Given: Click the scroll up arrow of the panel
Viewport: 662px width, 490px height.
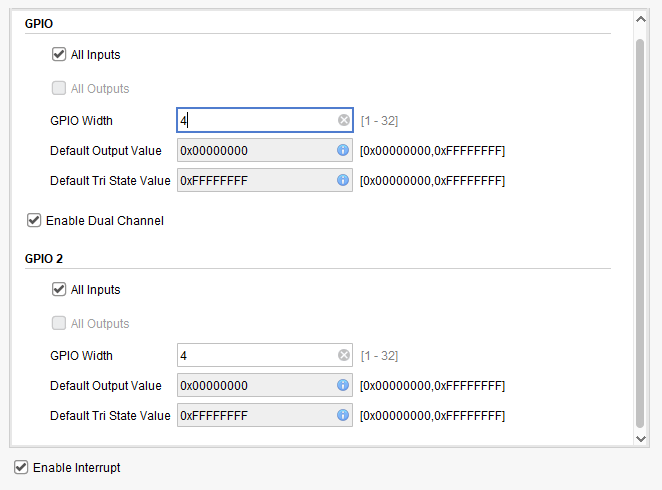Looking at the screenshot, I should [x=640, y=19].
